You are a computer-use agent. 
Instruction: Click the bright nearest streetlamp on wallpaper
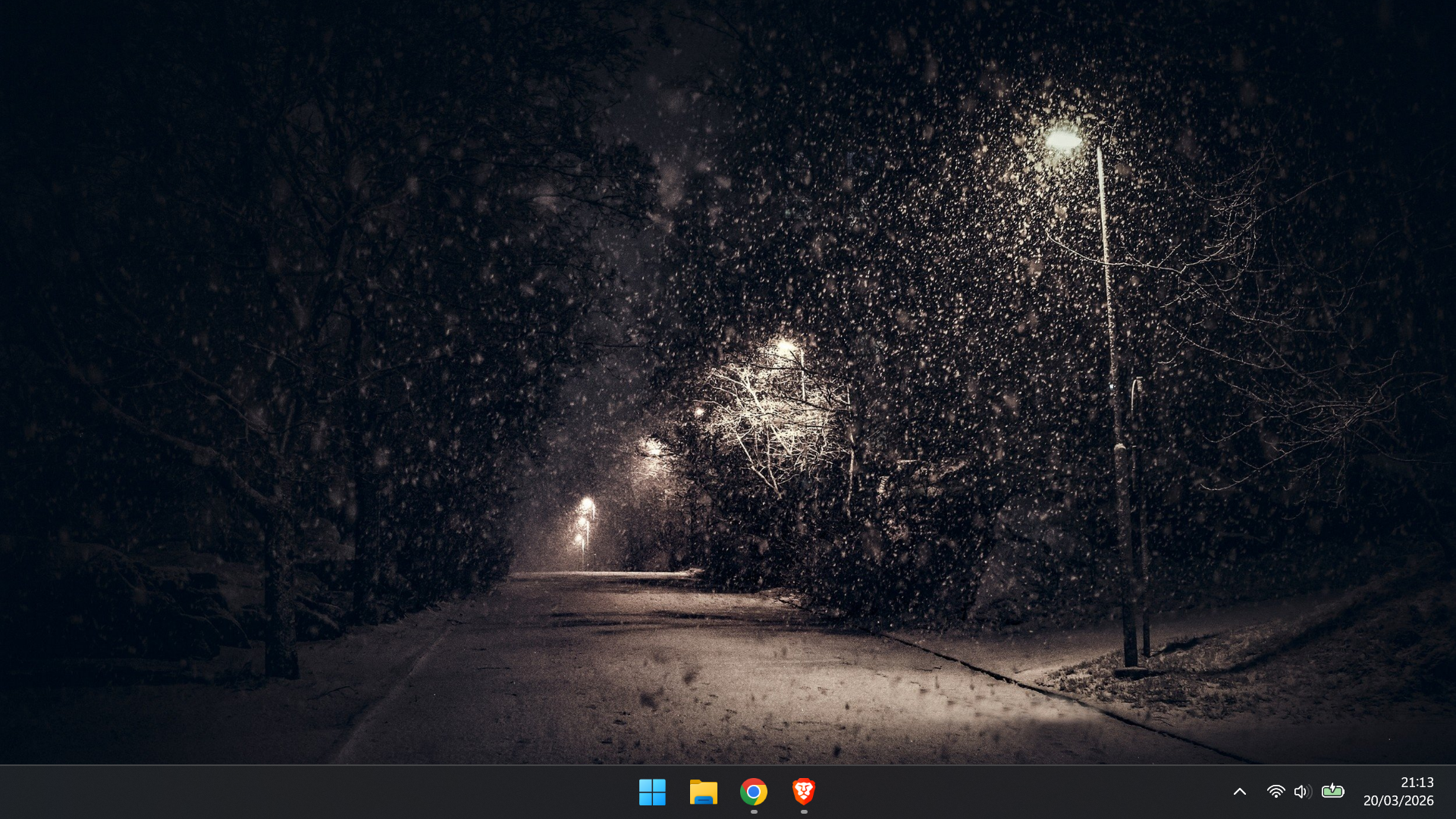1063,140
